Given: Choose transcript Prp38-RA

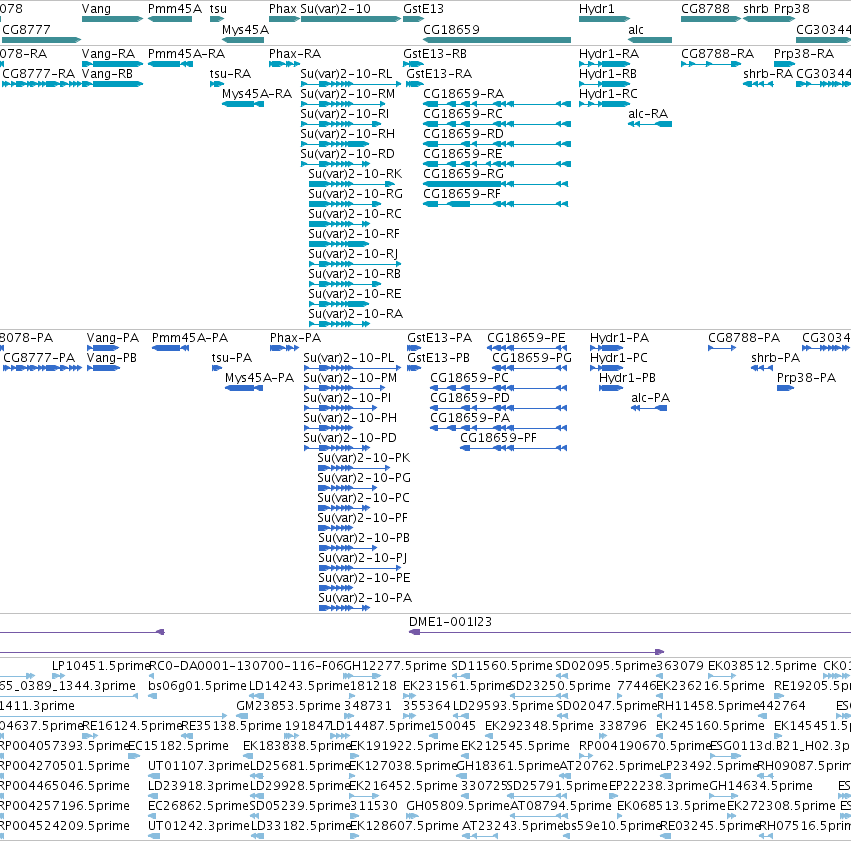Looking at the screenshot, I should coord(785,64).
